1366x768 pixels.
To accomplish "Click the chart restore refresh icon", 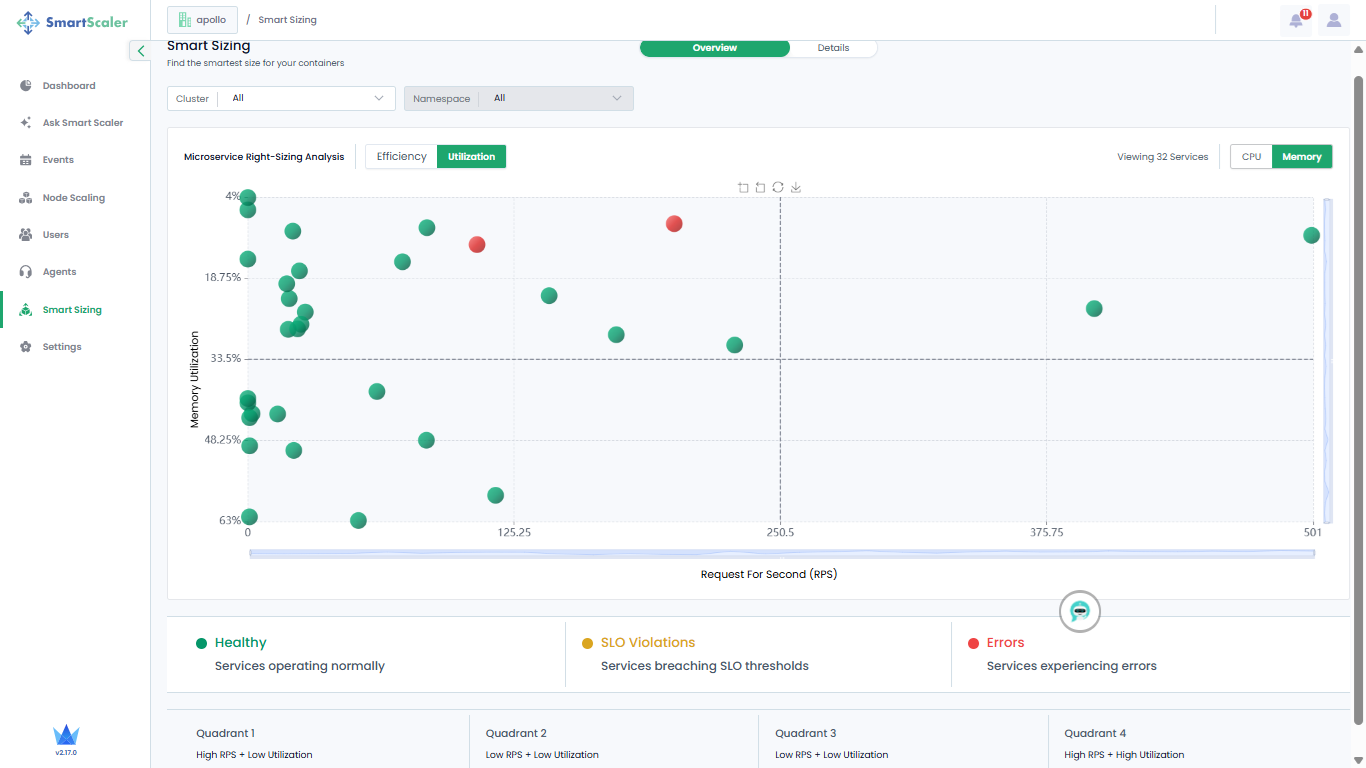I will tap(778, 187).
